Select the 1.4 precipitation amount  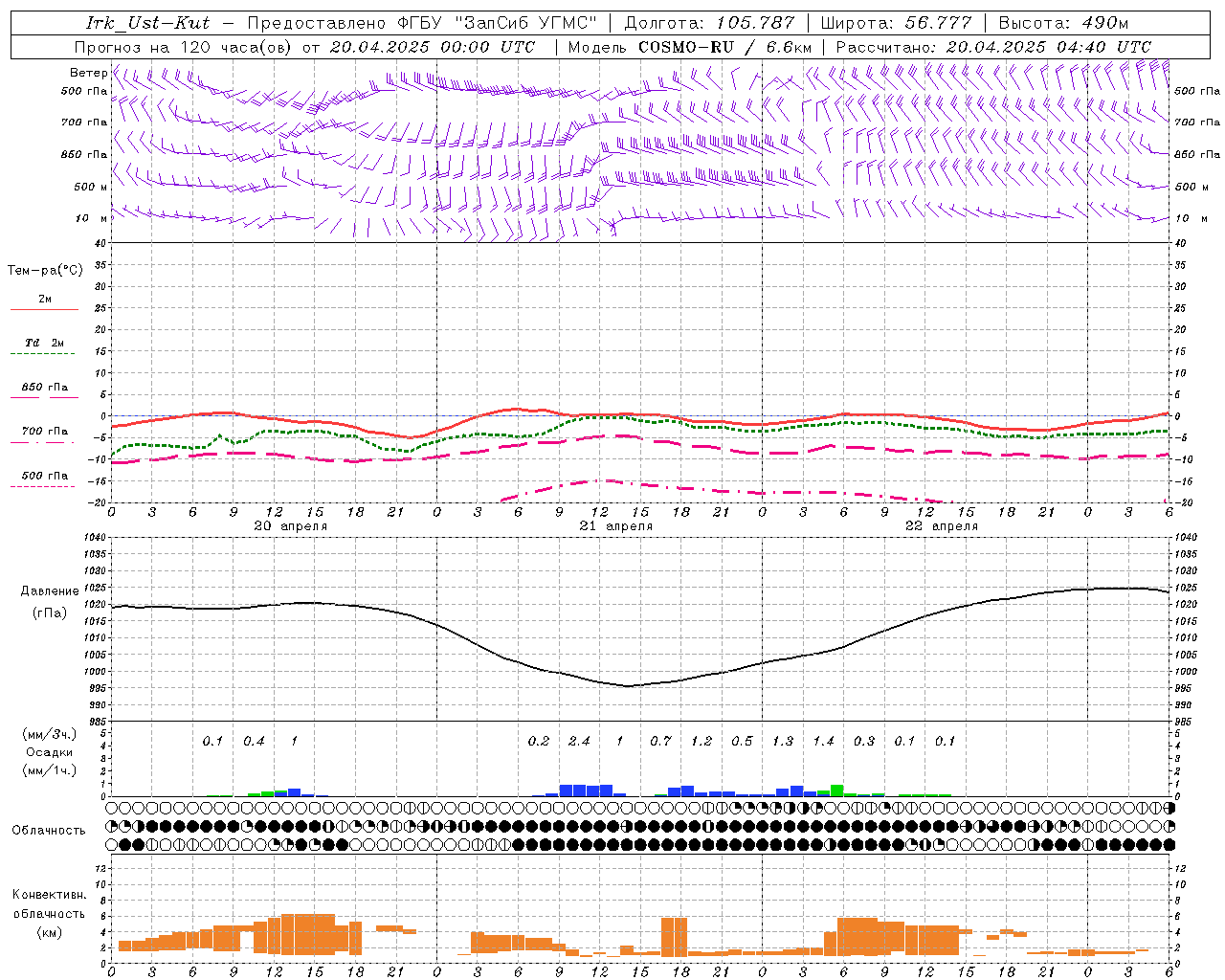click(823, 742)
